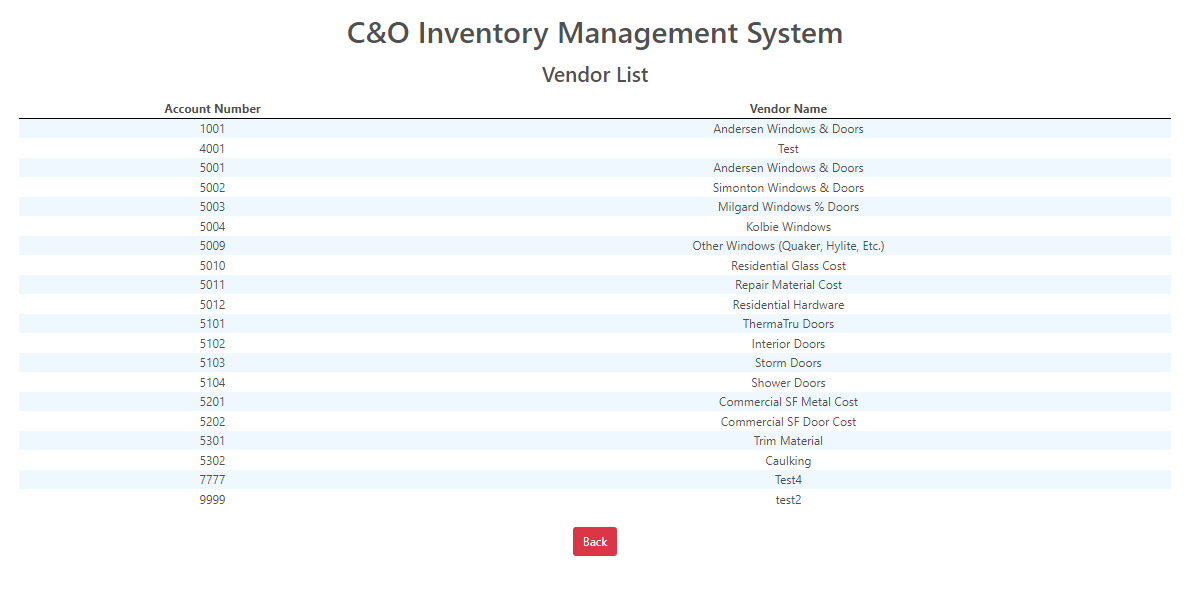This screenshot has height=597, width=1203.
Task: Sort by the Account Number column header
Action: [212, 108]
